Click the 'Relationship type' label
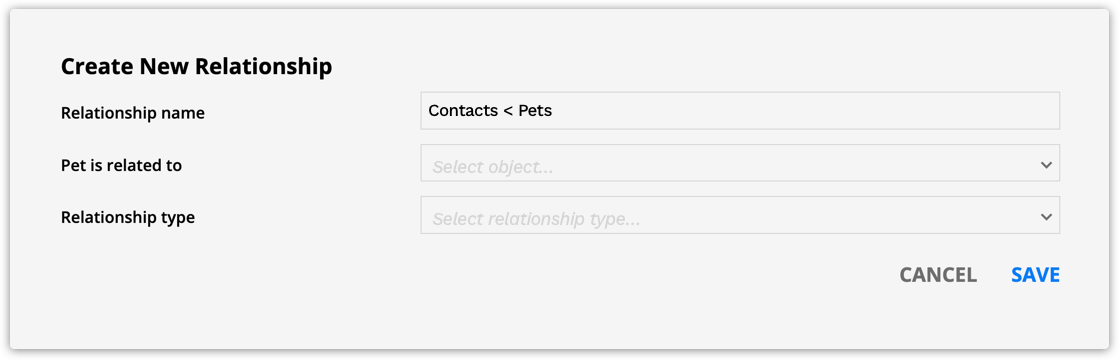 pos(128,217)
